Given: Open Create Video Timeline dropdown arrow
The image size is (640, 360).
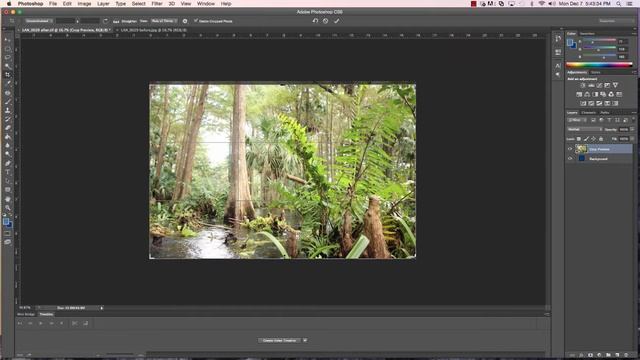Looking at the screenshot, I should click(x=305, y=340).
